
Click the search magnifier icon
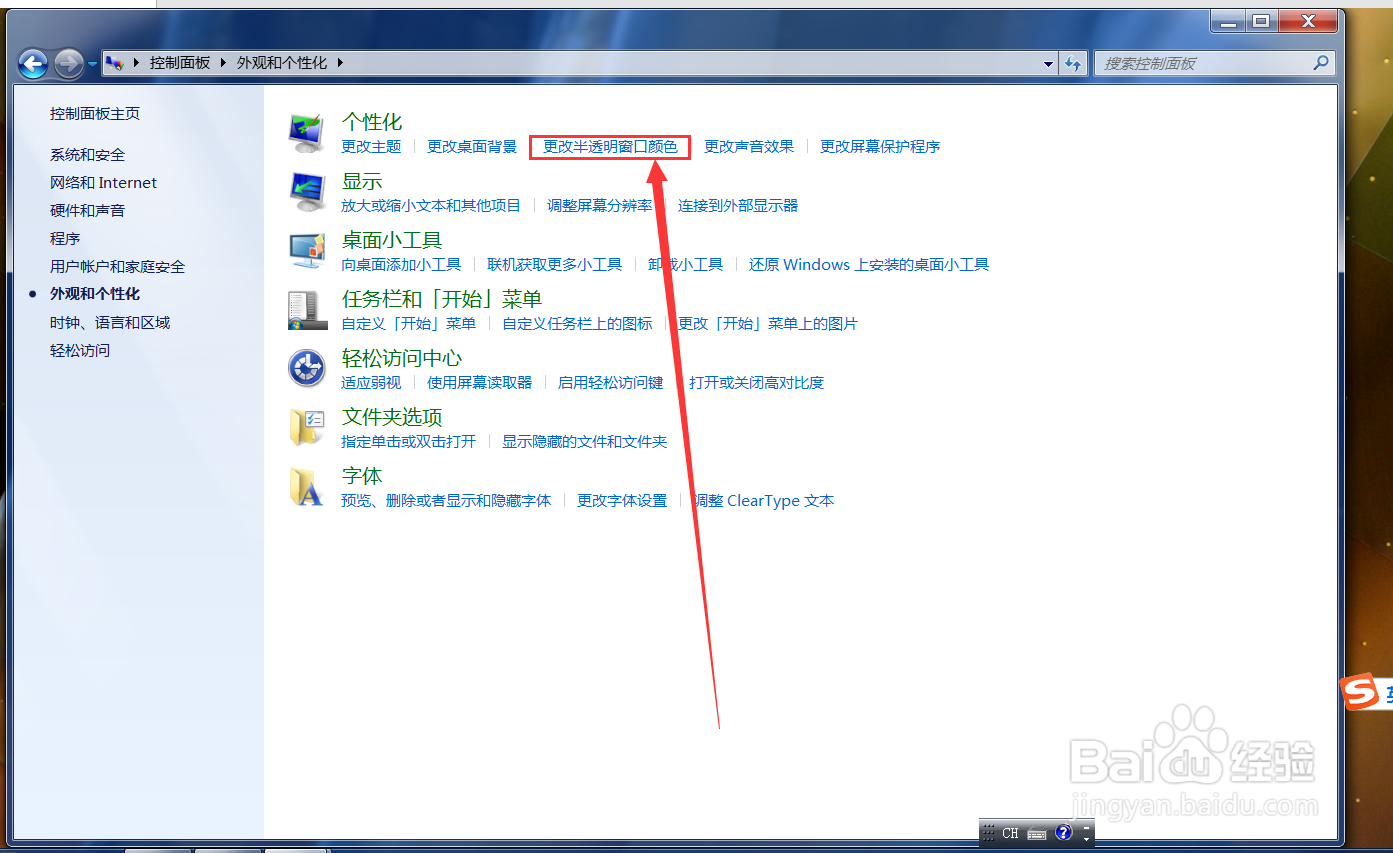(x=1321, y=62)
